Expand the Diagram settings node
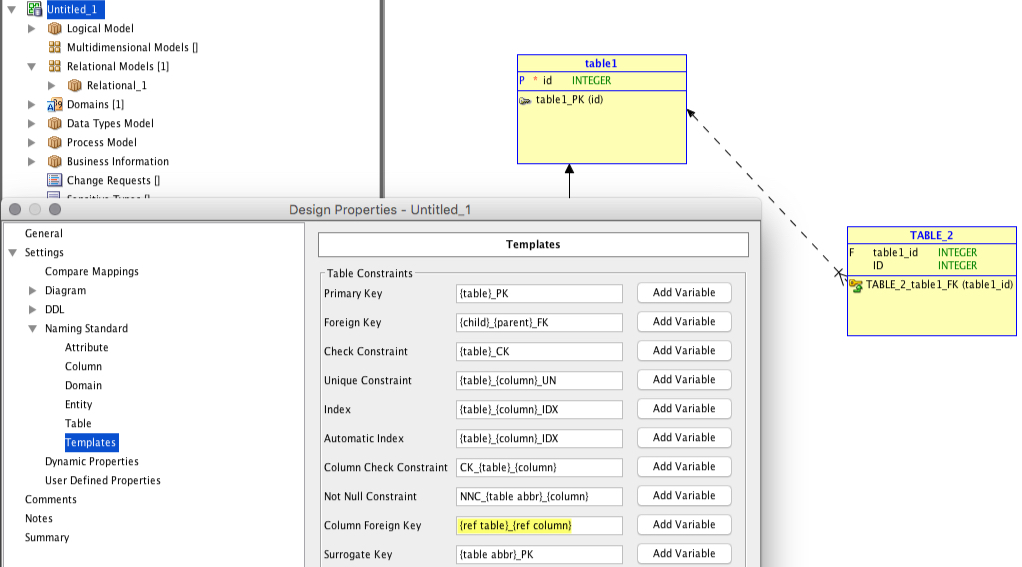The height and width of the screenshot is (567, 1022). point(33,291)
